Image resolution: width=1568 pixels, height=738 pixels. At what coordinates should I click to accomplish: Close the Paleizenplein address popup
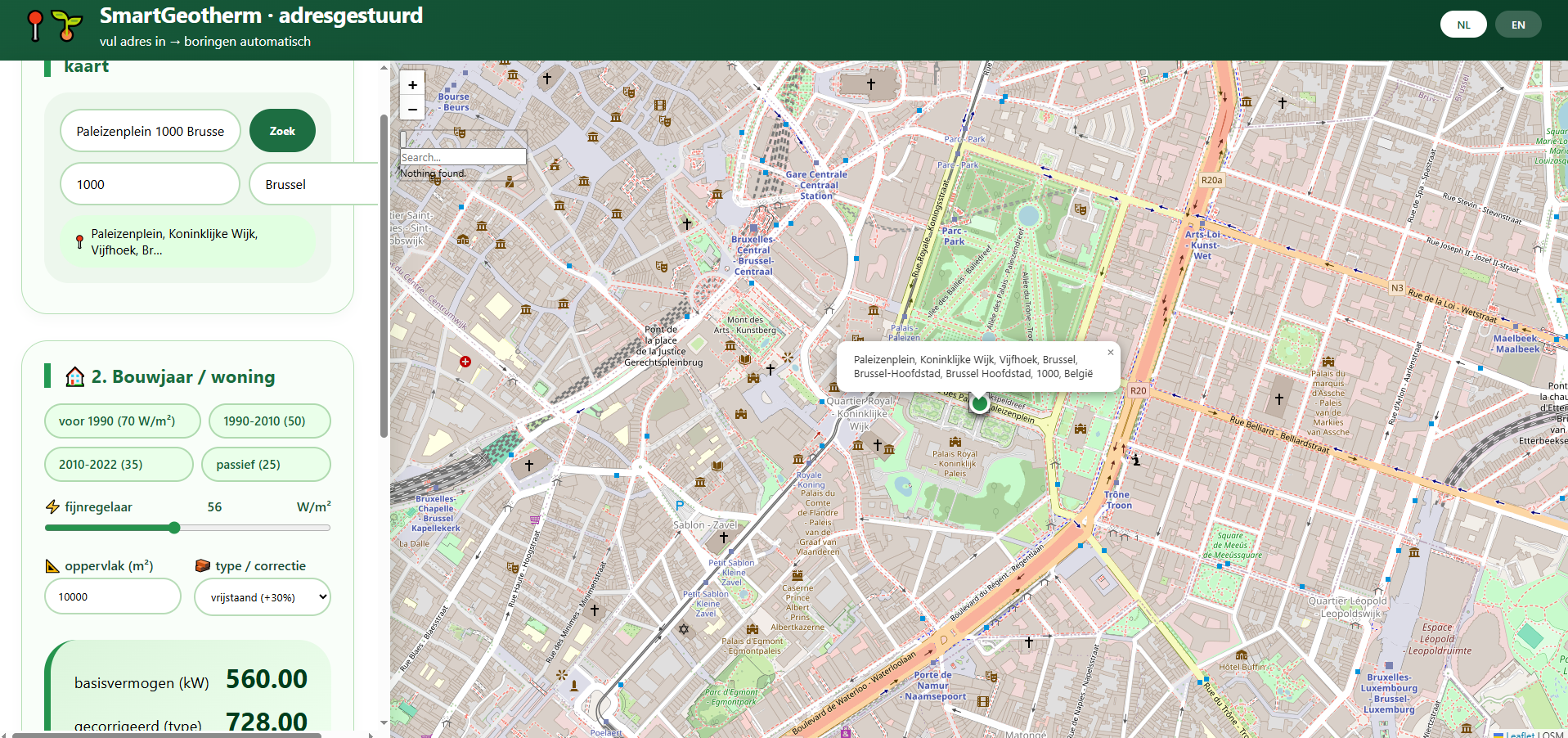coord(1110,353)
